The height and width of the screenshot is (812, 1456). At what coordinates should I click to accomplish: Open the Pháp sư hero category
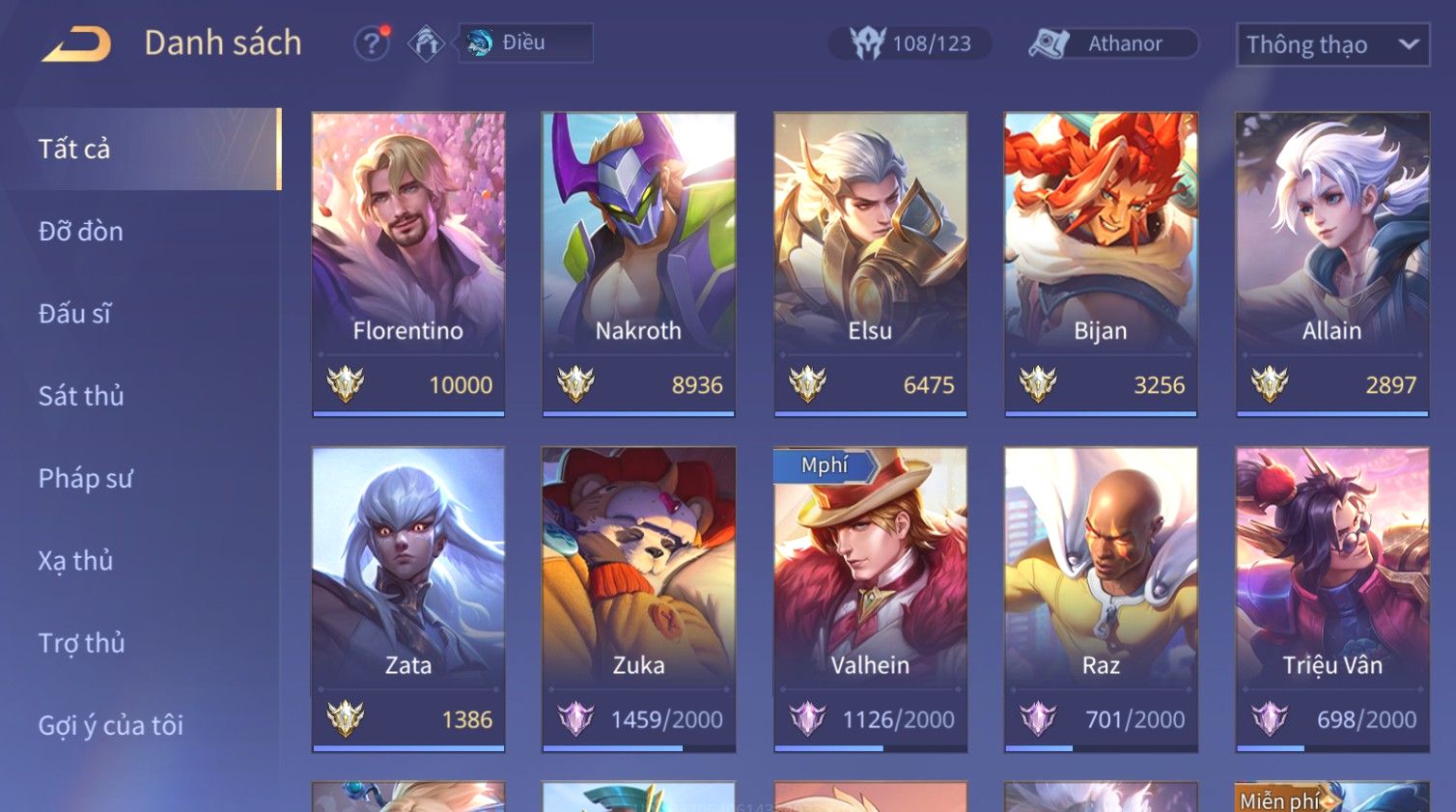click(85, 478)
